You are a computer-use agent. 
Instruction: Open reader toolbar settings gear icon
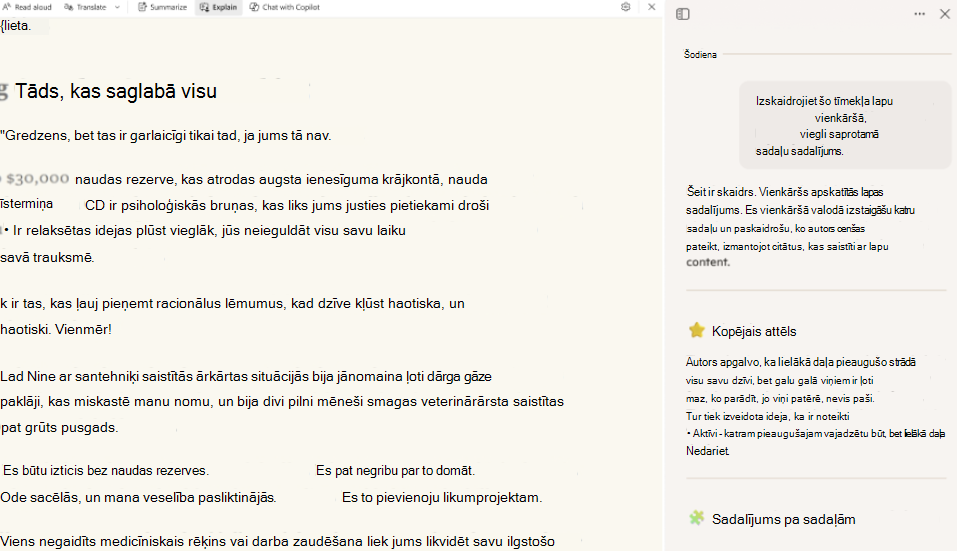[626, 7]
